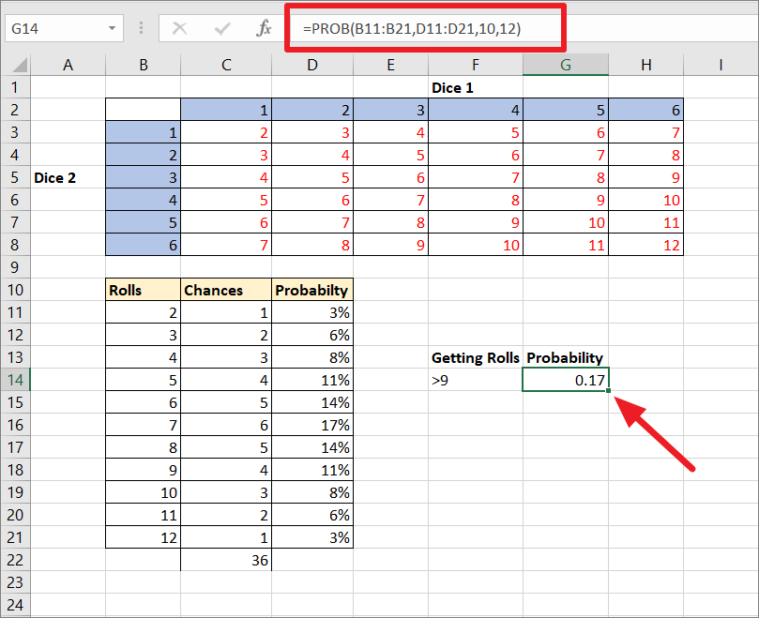Click the Chances value 1 in C11
Viewport: 759px width, 618px height.
click(x=226, y=313)
